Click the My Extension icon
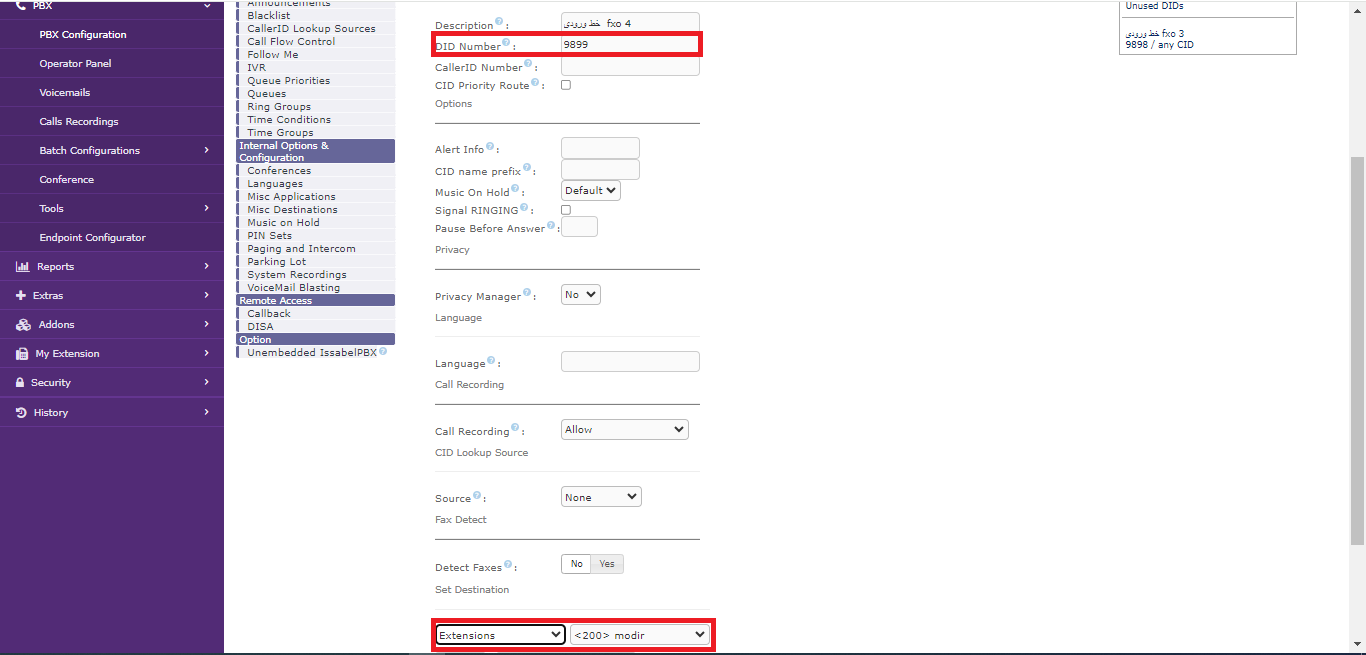Viewport: 1366px width, 655px height. tap(22, 354)
